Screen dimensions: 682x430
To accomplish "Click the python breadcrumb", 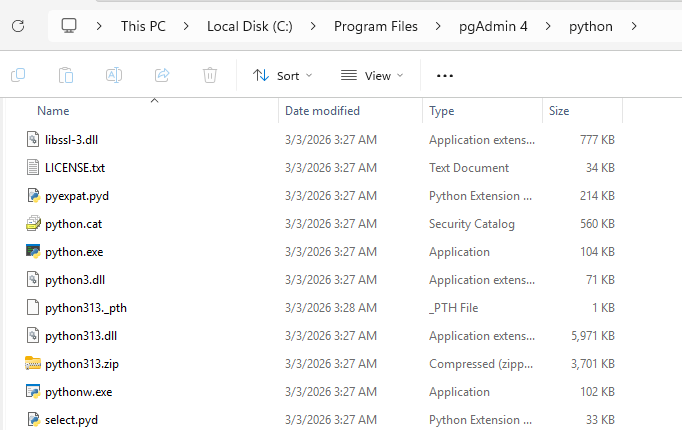I will tap(591, 26).
